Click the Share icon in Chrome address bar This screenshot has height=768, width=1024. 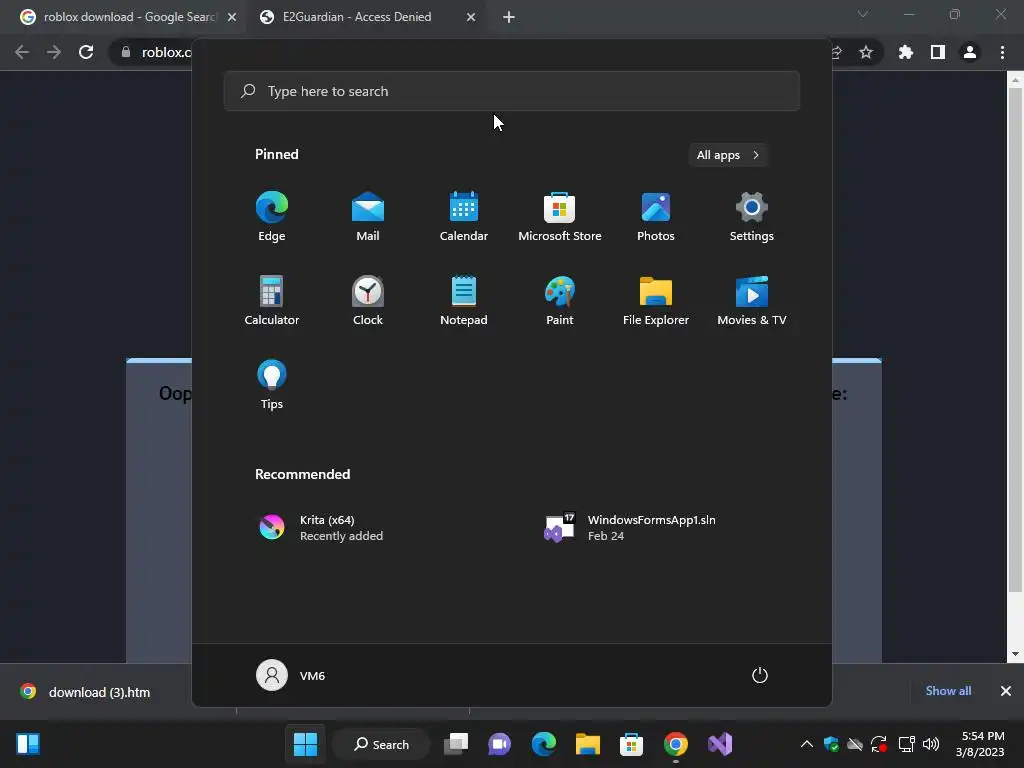[837, 52]
